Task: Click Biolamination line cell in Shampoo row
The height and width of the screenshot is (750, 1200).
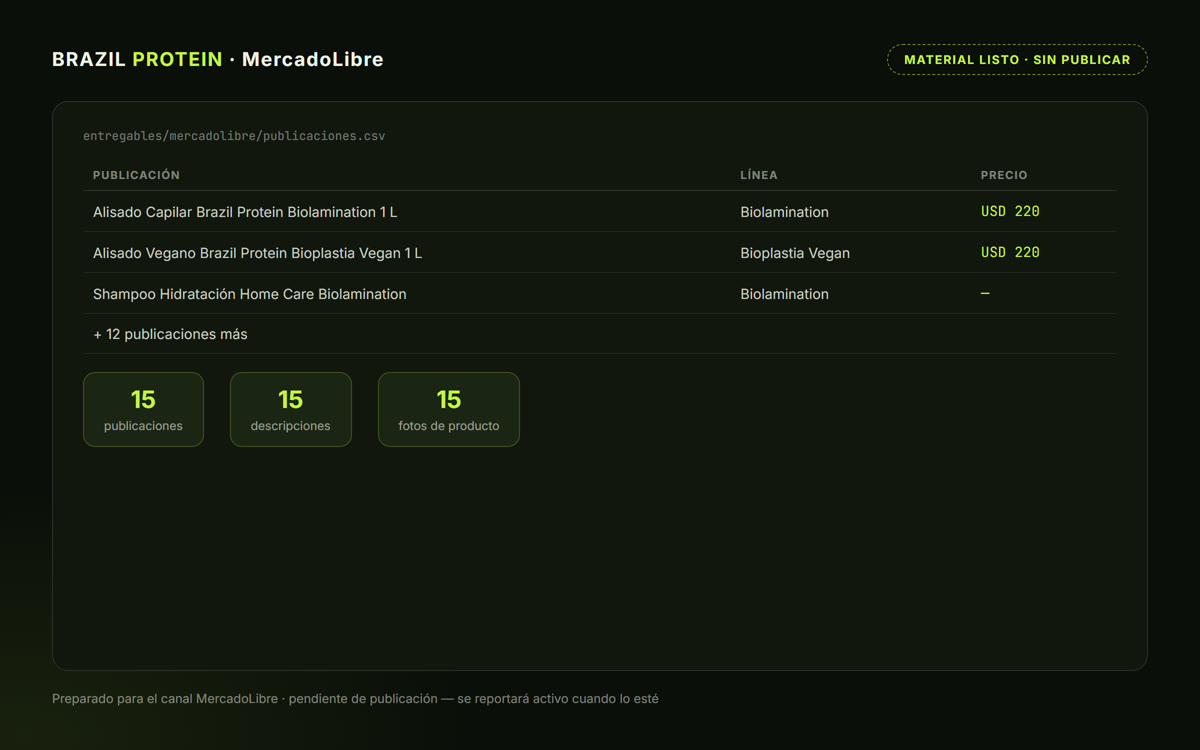Action: [784, 294]
